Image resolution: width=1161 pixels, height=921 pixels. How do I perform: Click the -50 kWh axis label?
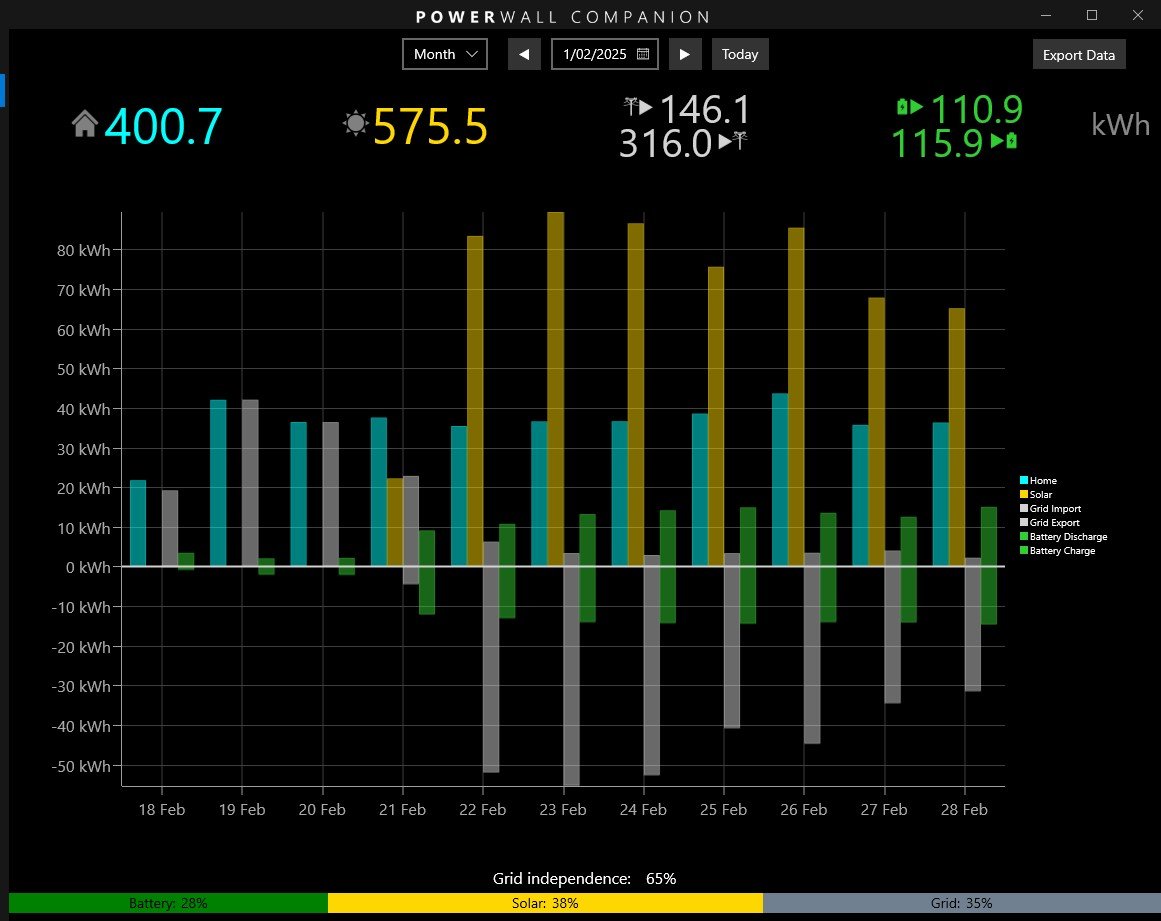(x=81, y=766)
